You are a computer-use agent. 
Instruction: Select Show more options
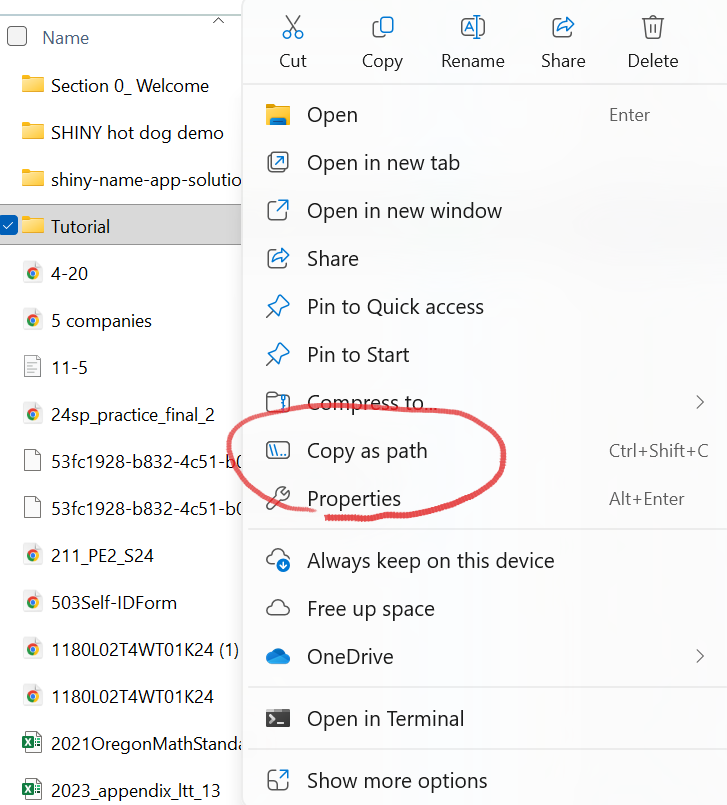(397, 781)
